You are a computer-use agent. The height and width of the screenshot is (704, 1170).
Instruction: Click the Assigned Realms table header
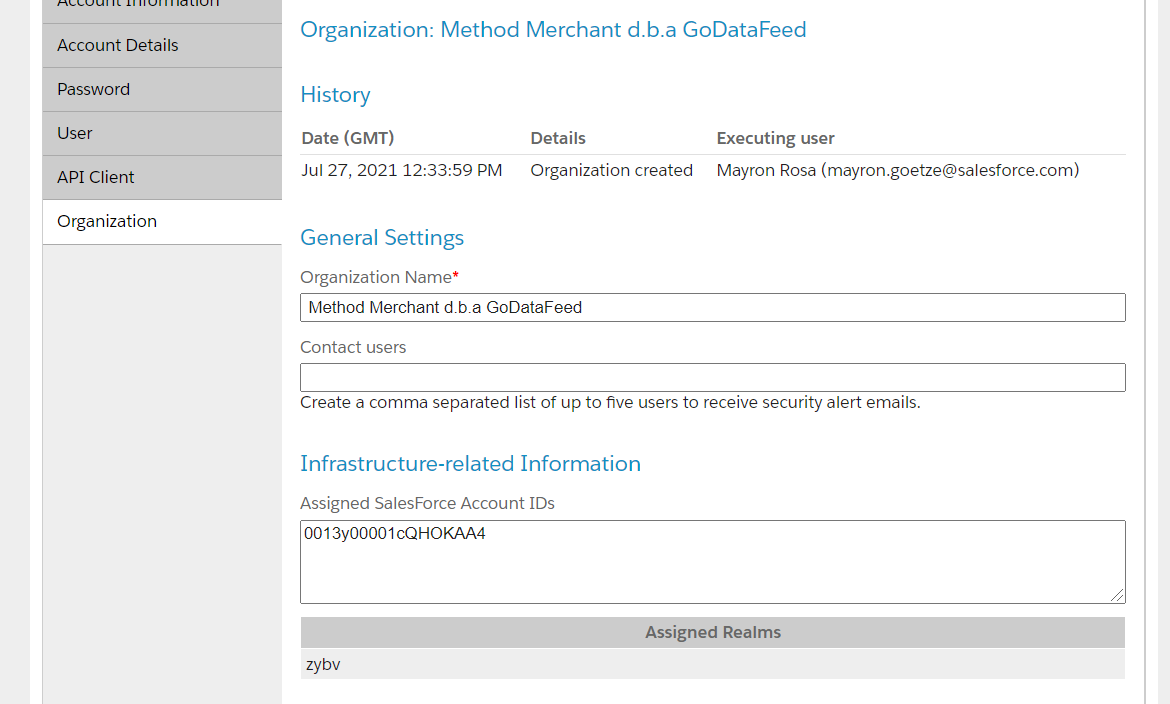[x=713, y=632]
